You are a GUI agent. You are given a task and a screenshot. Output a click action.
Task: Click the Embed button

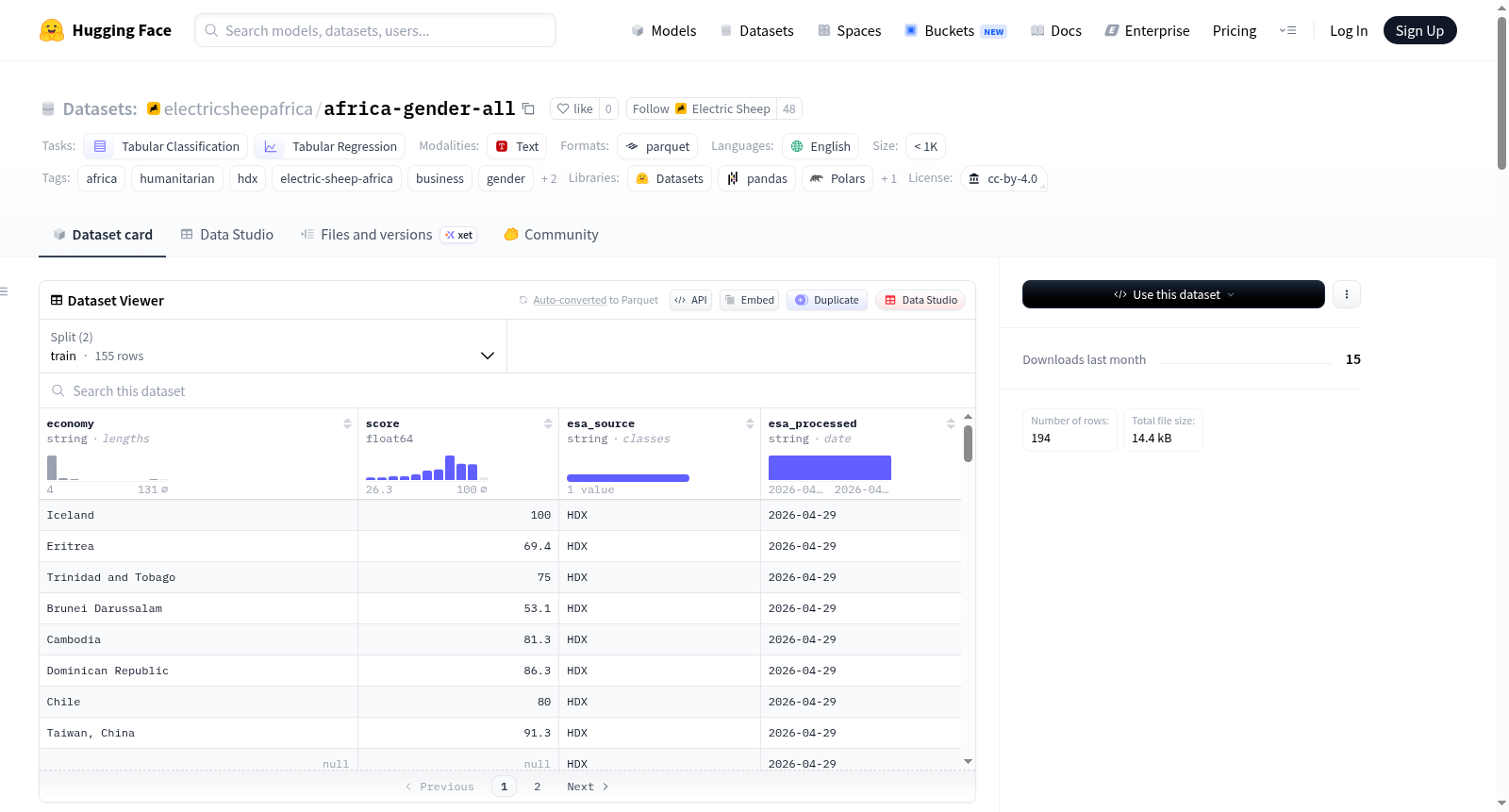(749, 300)
